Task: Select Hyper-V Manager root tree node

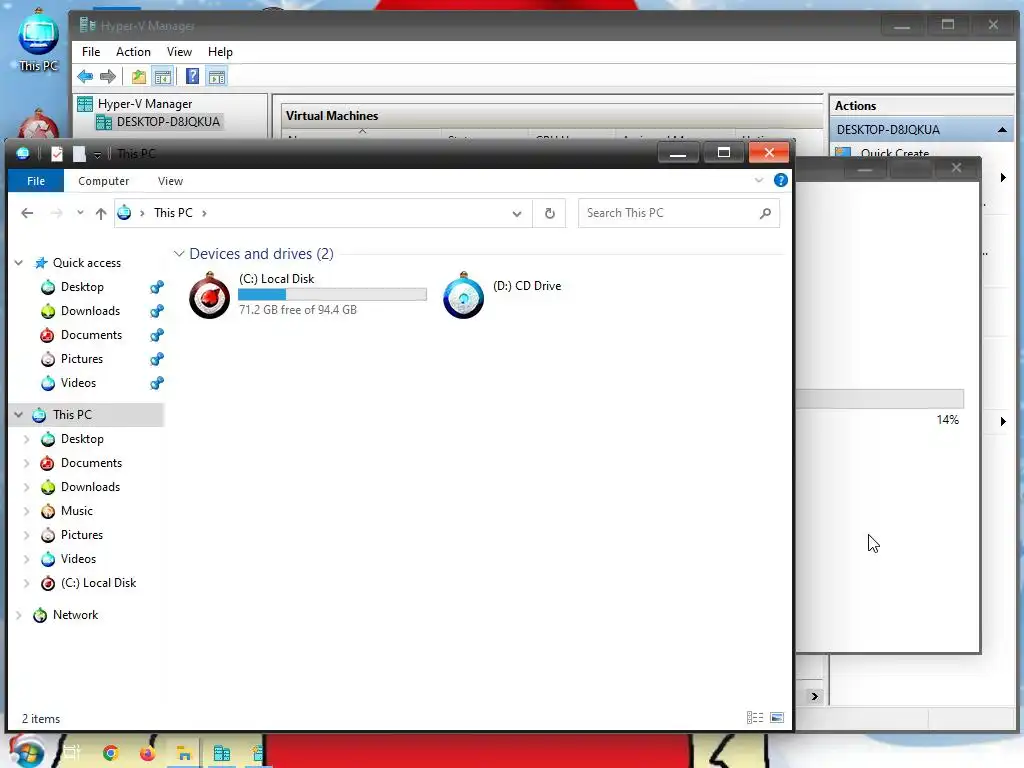Action: [x=145, y=103]
